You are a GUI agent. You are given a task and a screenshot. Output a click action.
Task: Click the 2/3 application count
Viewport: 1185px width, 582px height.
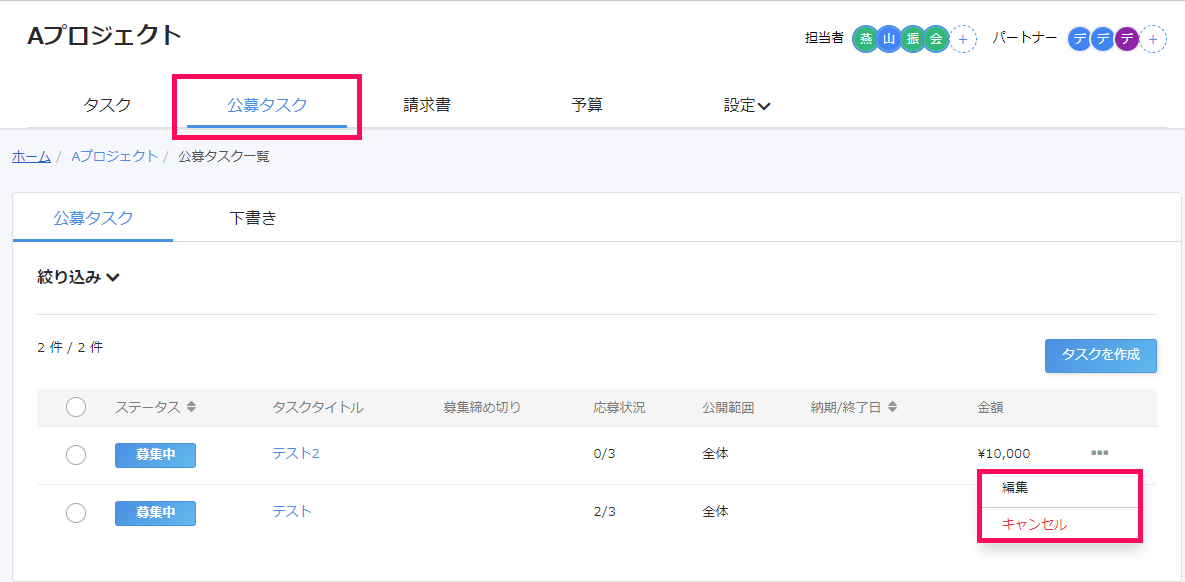605,512
